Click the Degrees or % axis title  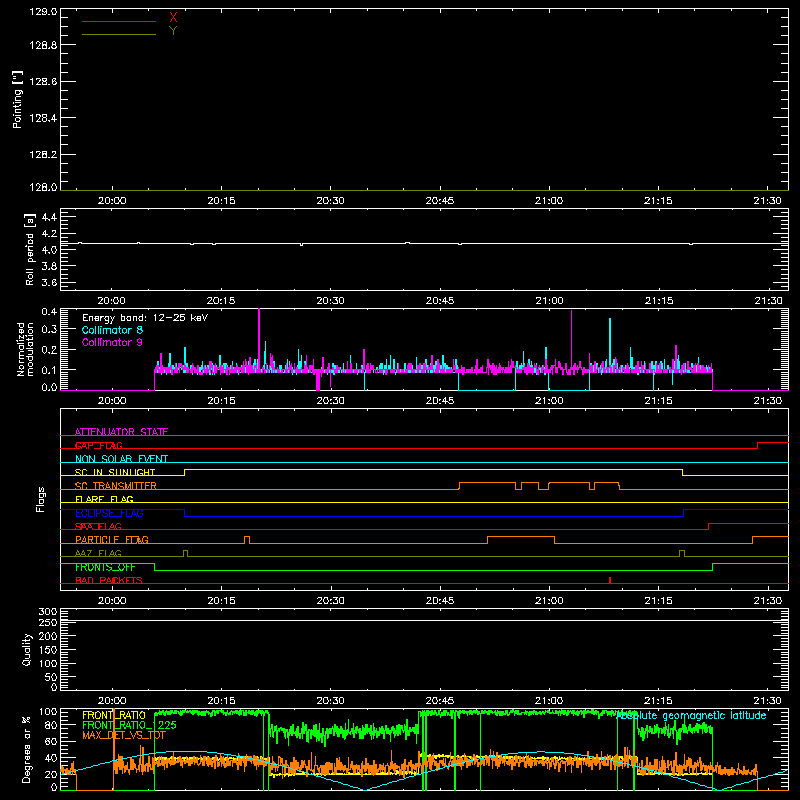tap(27, 749)
